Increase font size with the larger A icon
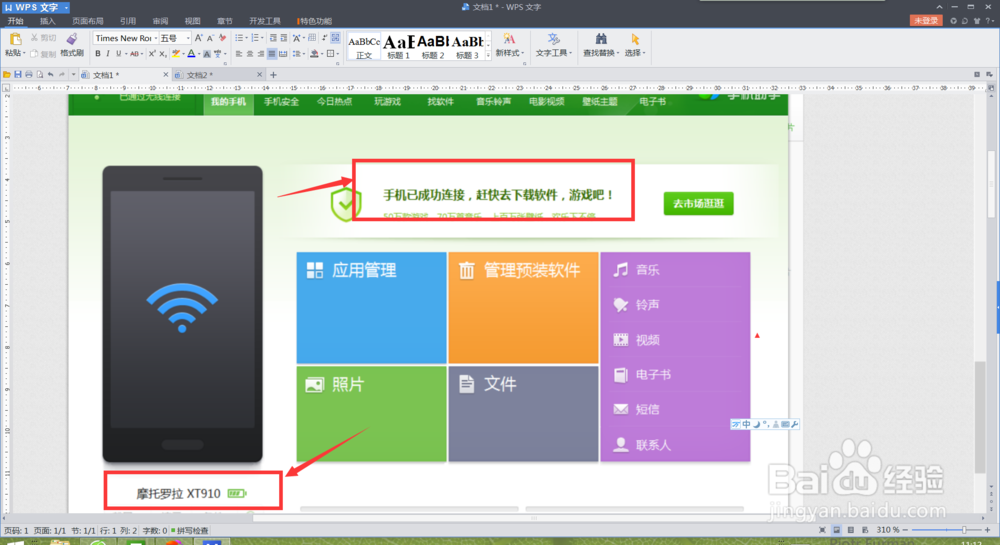The height and width of the screenshot is (545, 1000). pyautogui.click(x=198, y=38)
